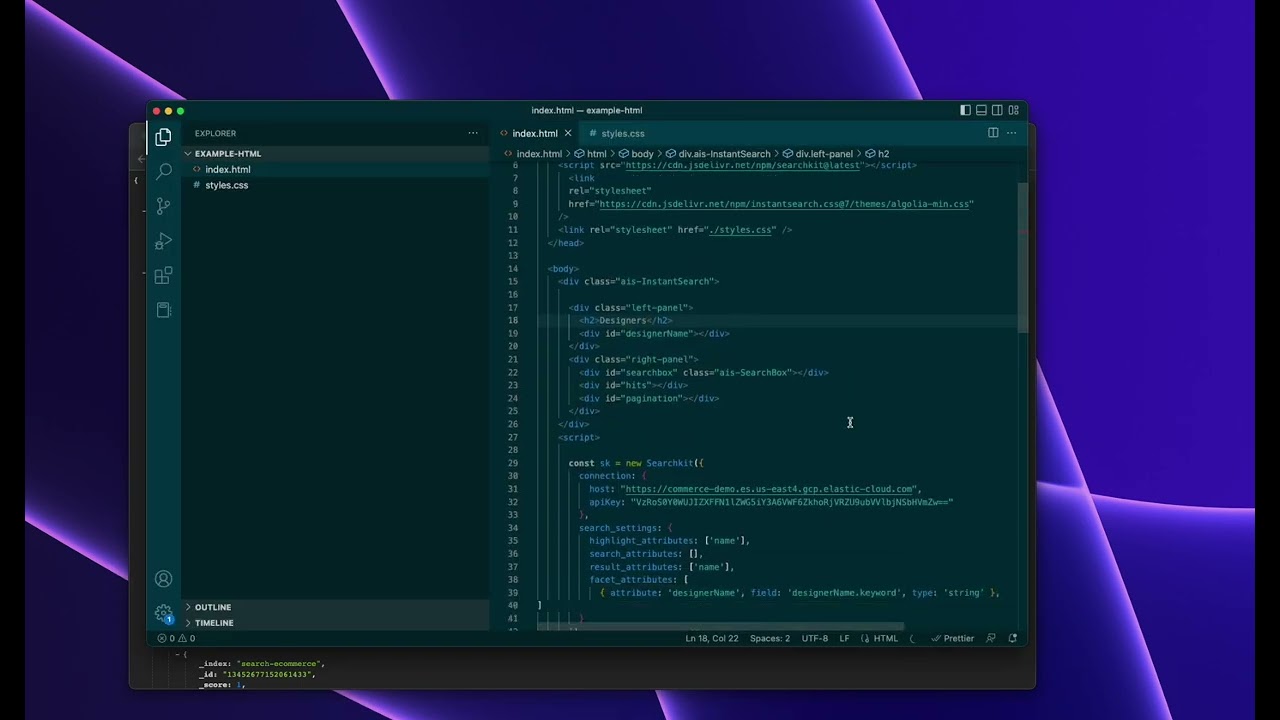The height and width of the screenshot is (720, 1280).
Task: Open index.html in the explorer tree
Action: [x=228, y=169]
